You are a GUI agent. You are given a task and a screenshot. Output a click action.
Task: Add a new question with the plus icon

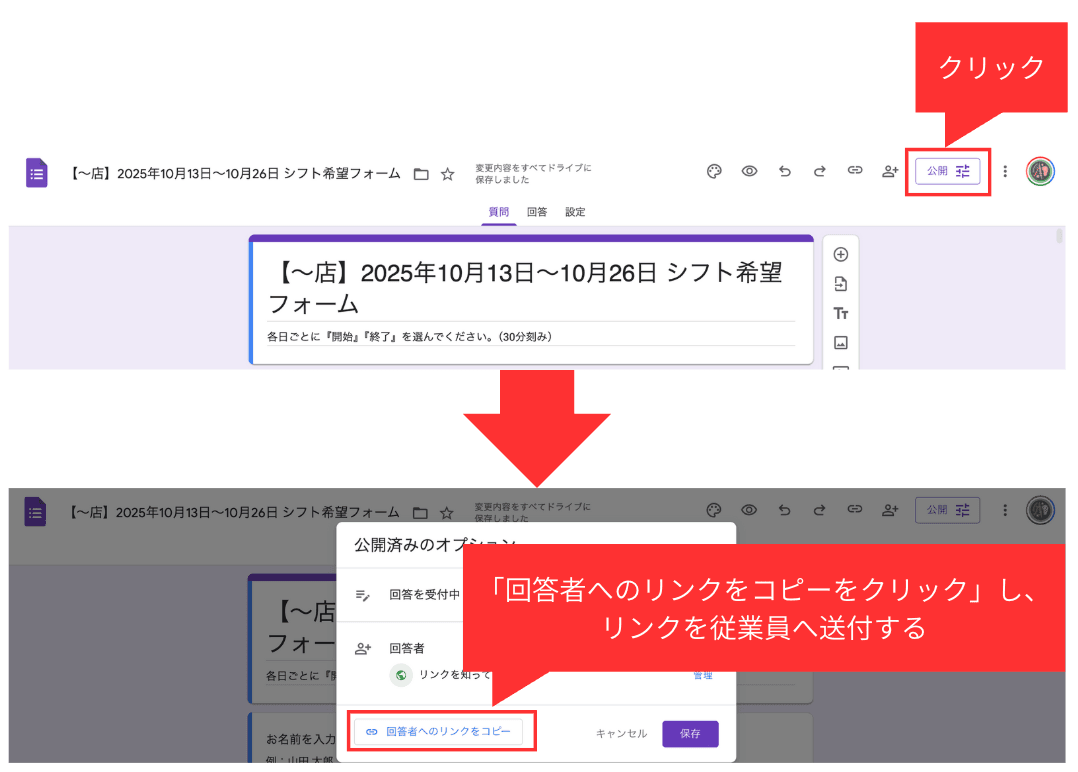pyautogui.click(x=841, y=254)
